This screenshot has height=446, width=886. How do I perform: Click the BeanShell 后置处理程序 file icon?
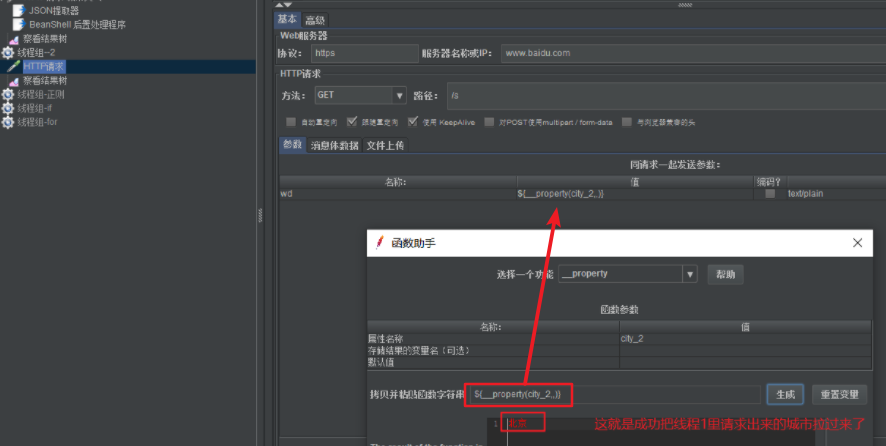click(x=19, y=24)
